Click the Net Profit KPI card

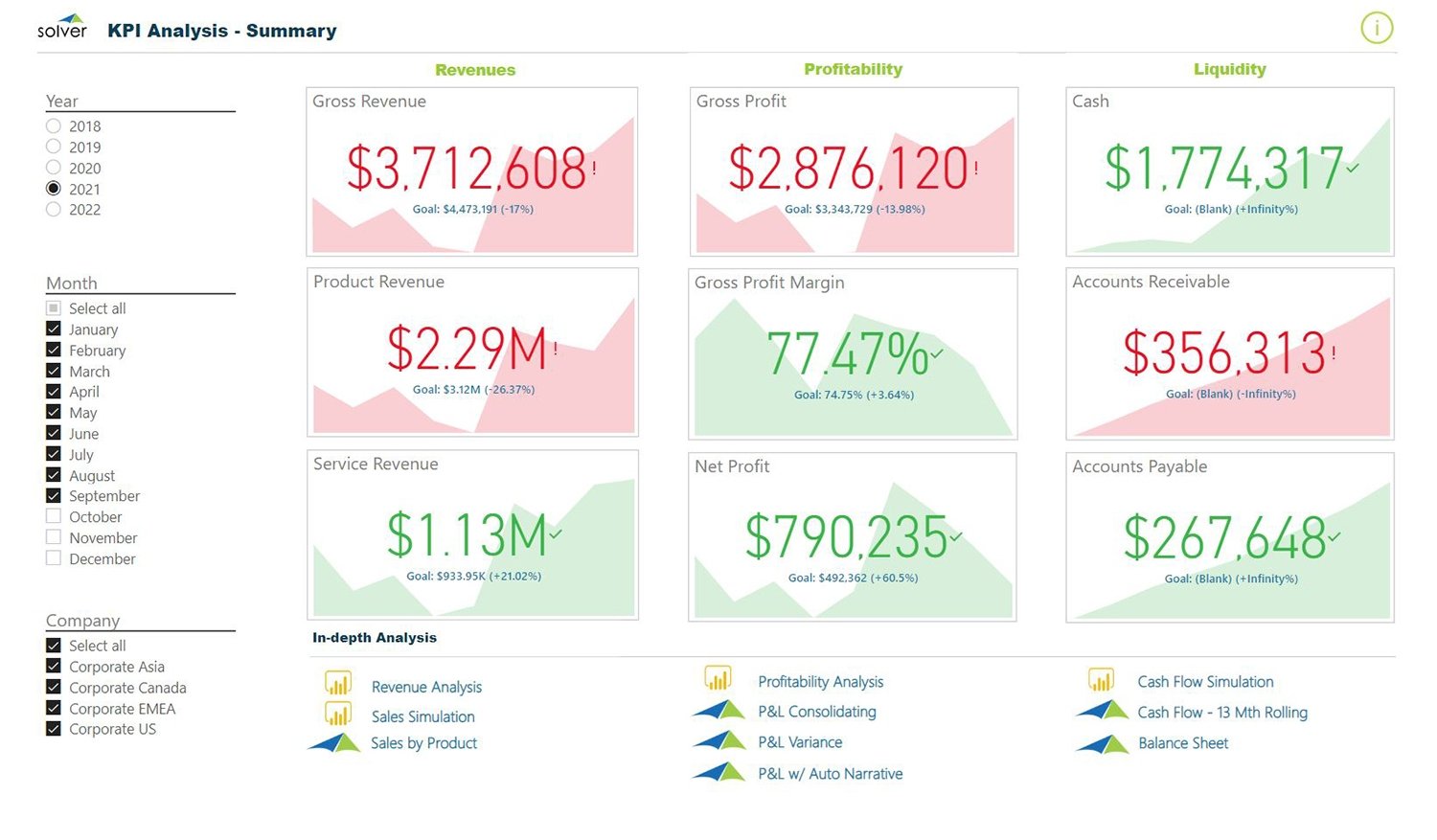click(852, 536)
